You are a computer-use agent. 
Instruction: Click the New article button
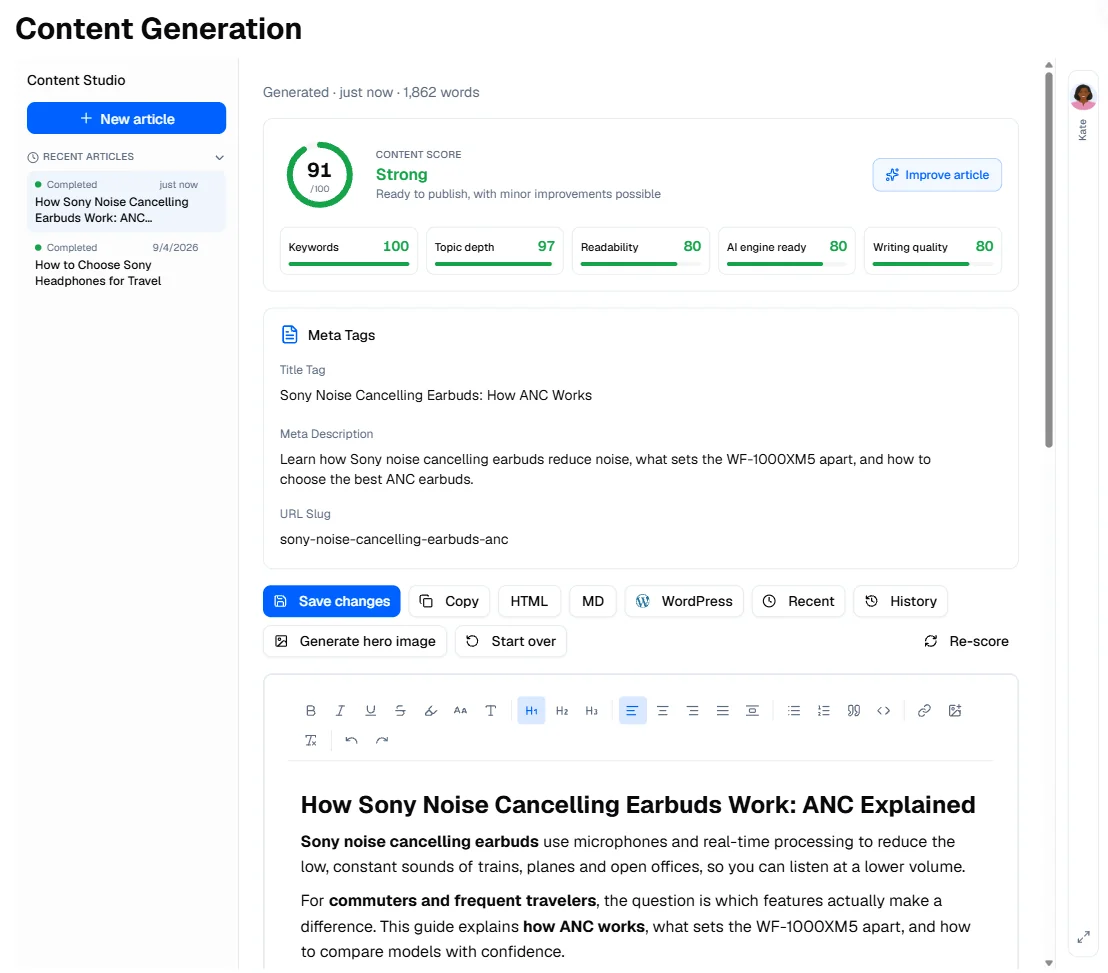(126, 118)
